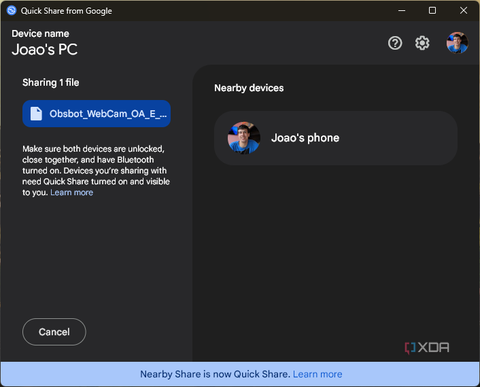Open settings via the gear icon
Screen dimensions: 480x387
pyautogui.click(x=422, y=43)
